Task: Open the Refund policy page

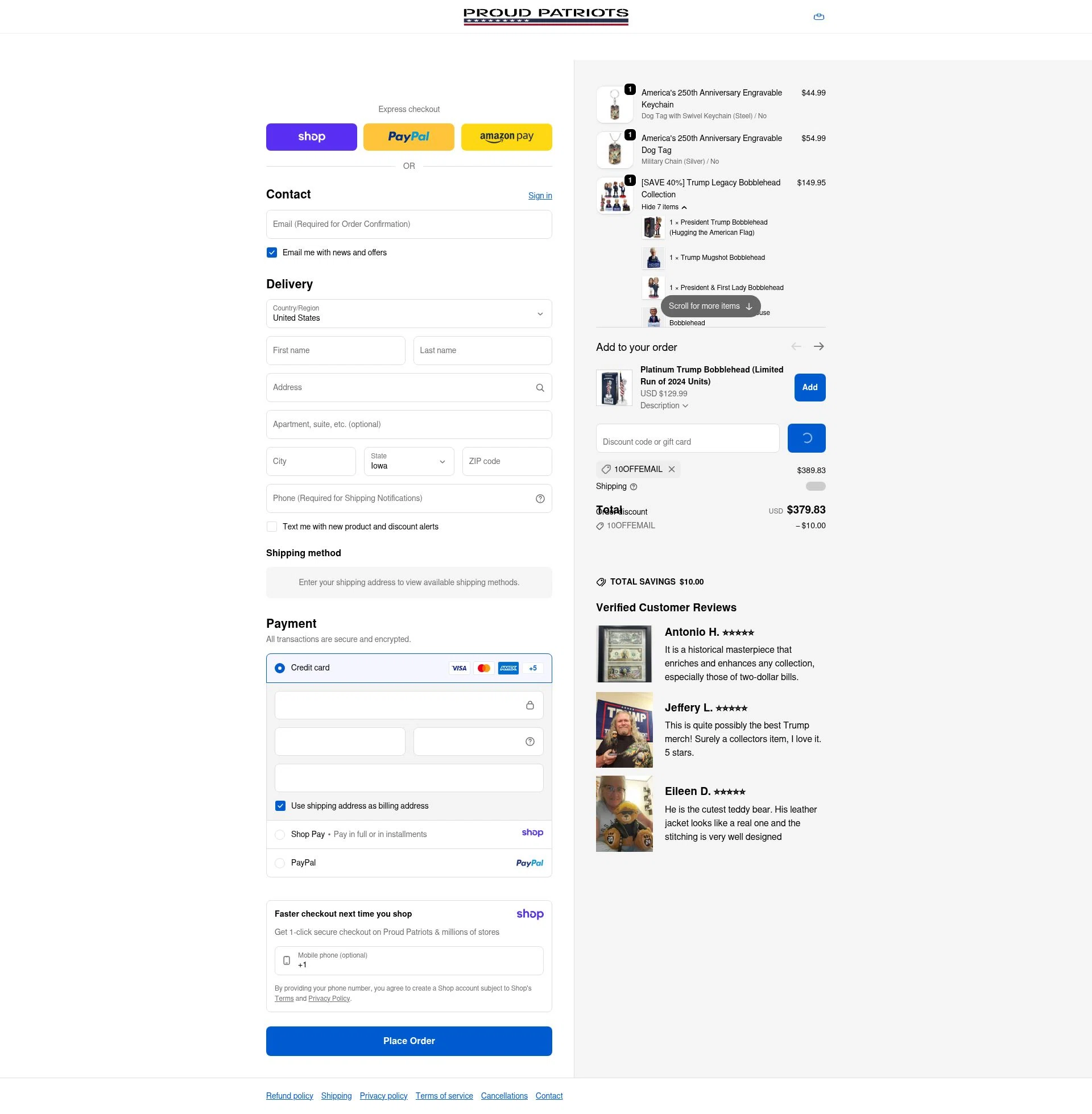Action: point(289,1095)
